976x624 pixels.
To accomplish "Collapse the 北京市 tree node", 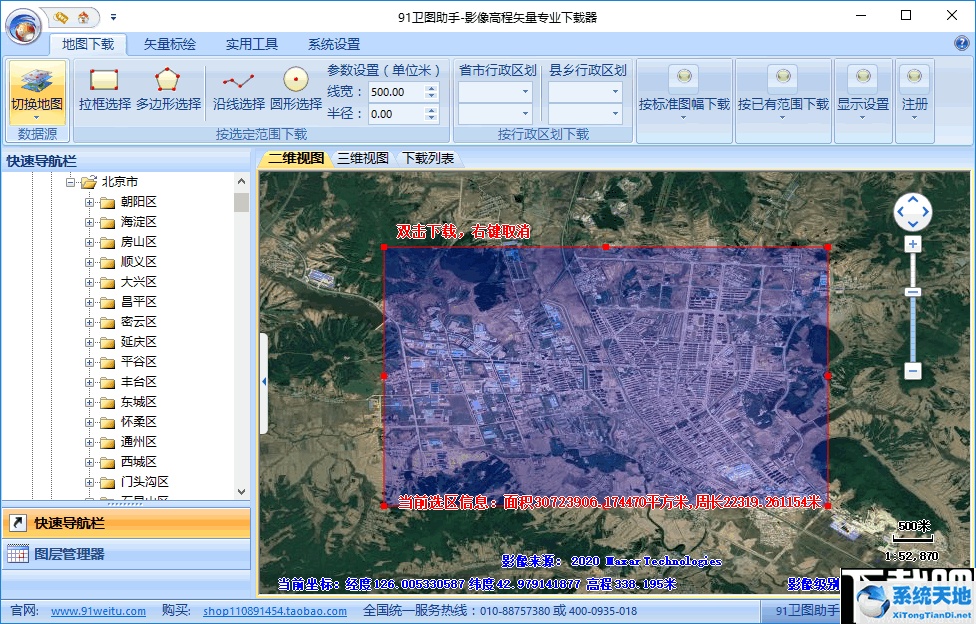I will (70, 182).
